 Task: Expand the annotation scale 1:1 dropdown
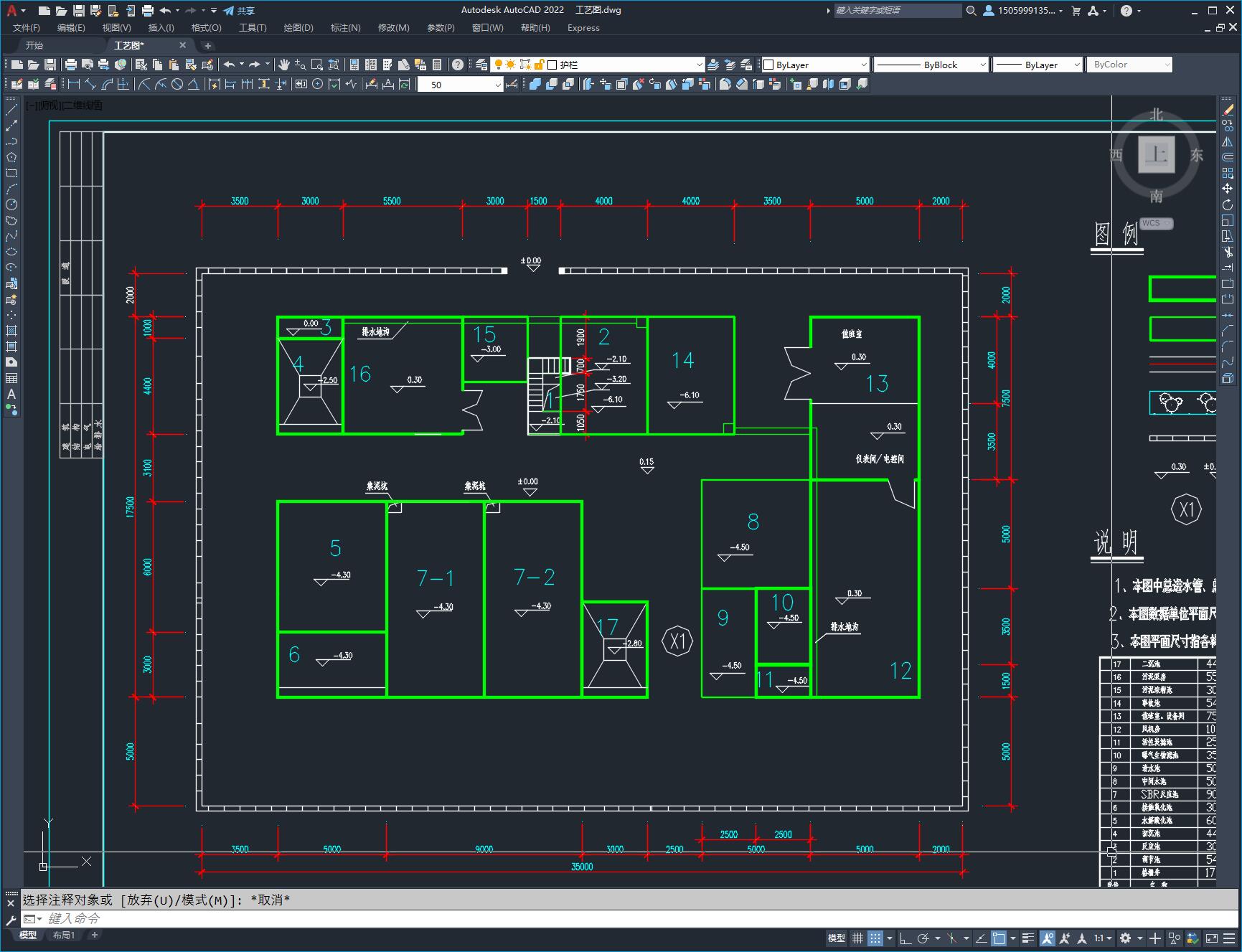pos(1103,938)
